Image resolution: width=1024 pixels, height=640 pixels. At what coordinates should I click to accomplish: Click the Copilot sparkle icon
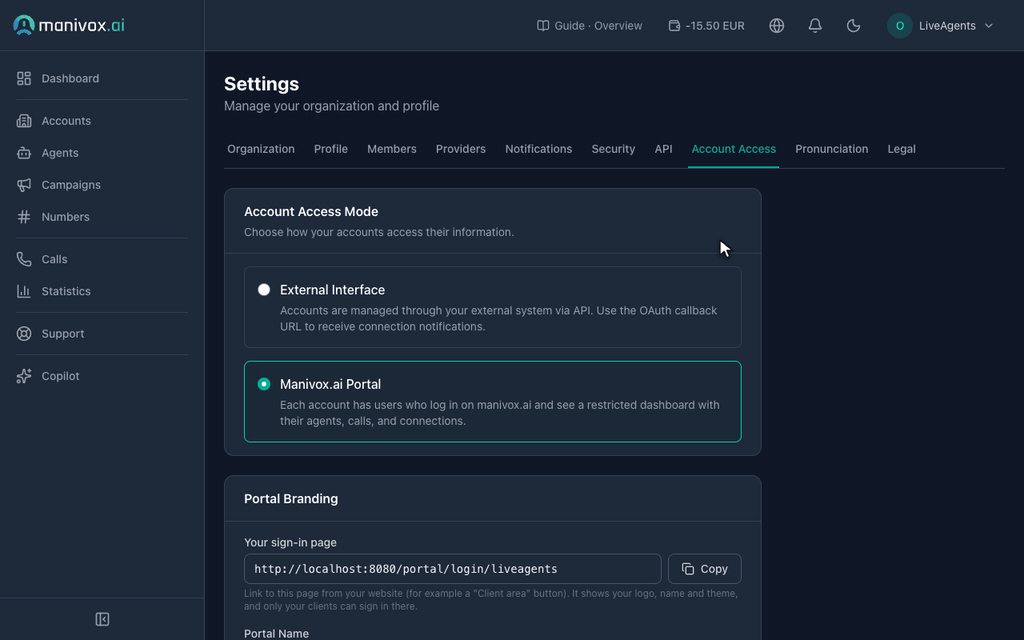click(24, 376)
